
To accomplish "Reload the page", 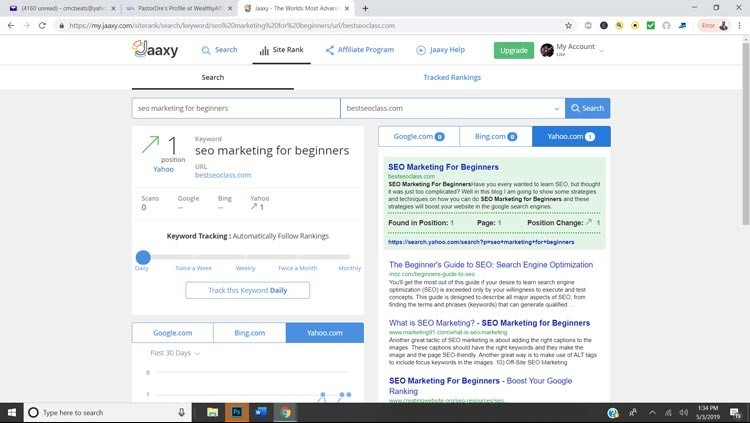I will click(42, 25).
